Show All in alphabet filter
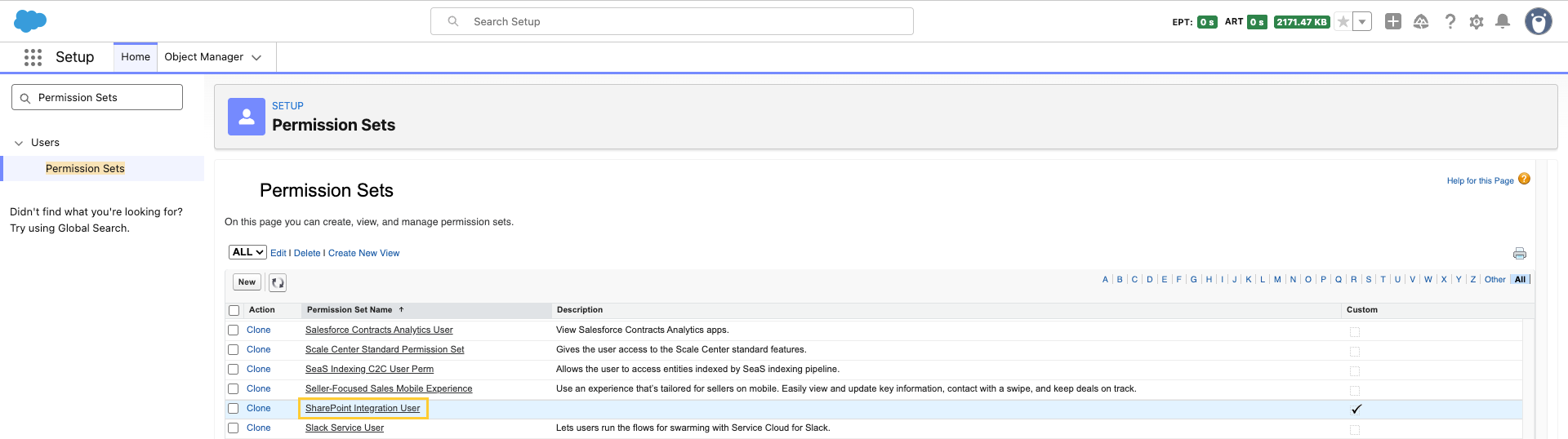The image size is (1568, 439). (1520, 279)
